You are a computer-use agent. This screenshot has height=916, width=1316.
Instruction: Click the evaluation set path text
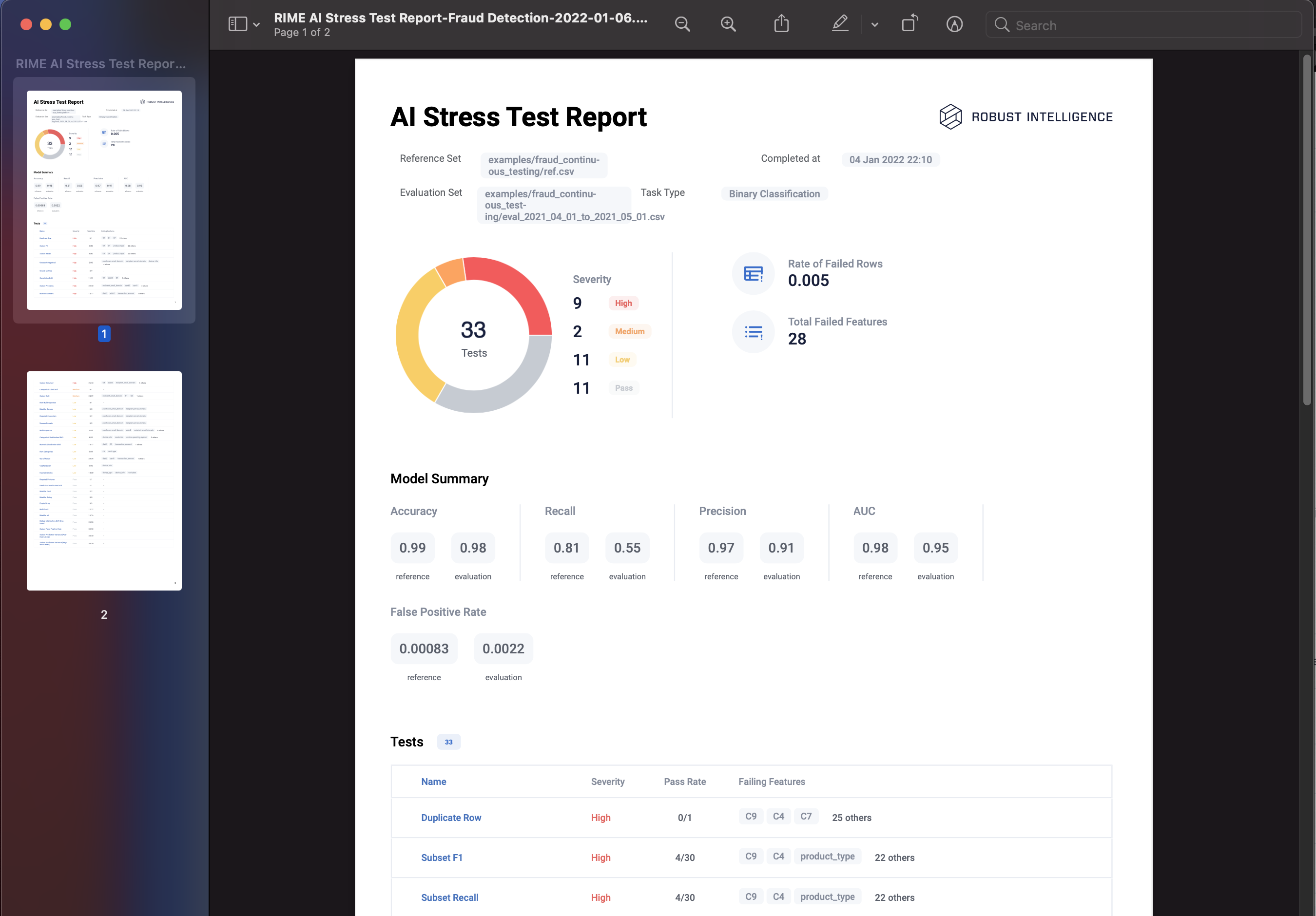pyautogui.click(x=574, y=205)
